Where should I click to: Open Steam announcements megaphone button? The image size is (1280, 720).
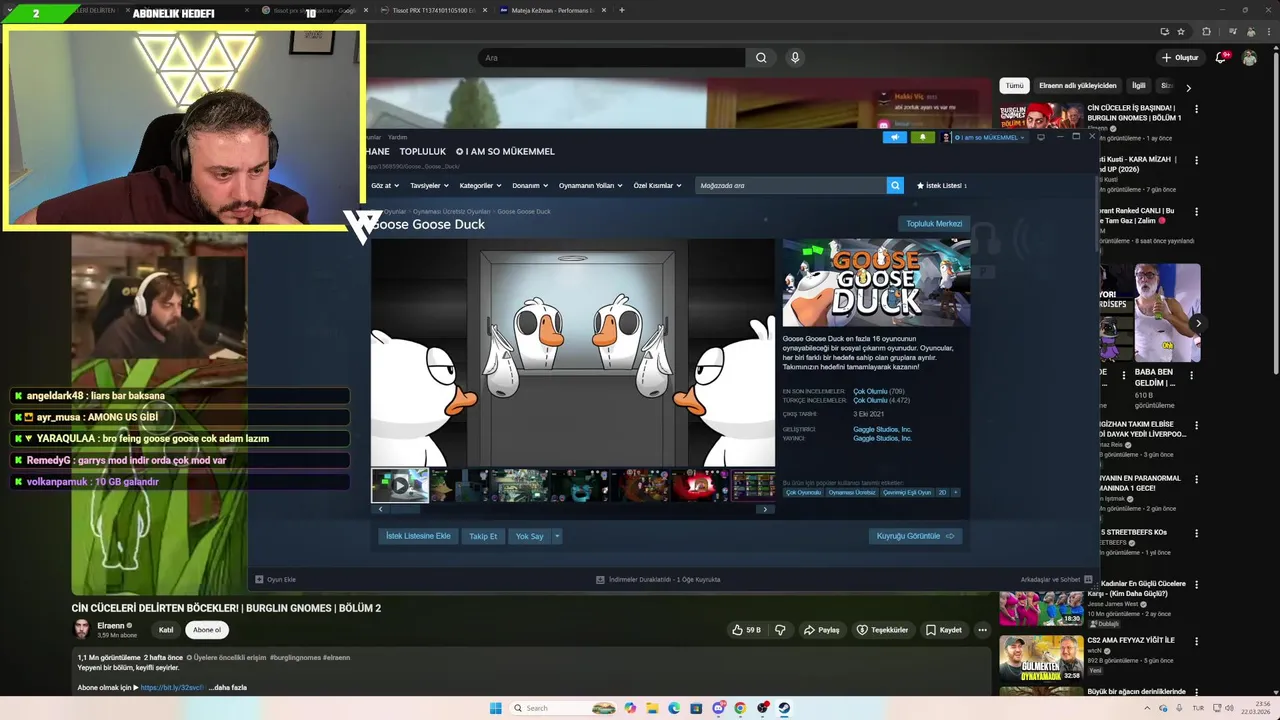(894, 137)
